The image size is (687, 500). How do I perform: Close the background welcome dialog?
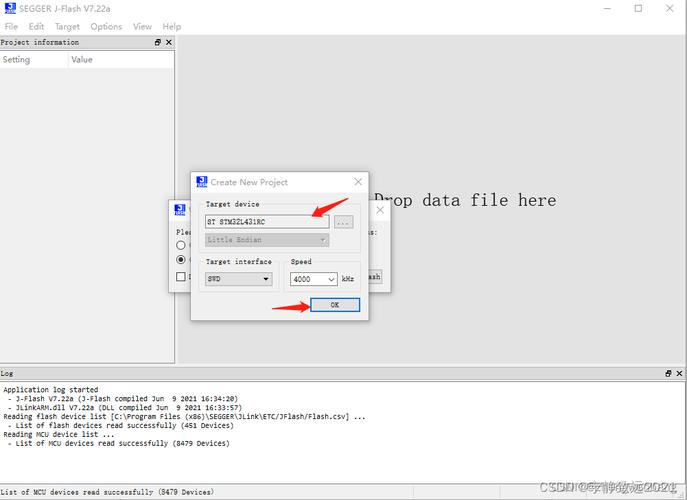tap(380, 210)
